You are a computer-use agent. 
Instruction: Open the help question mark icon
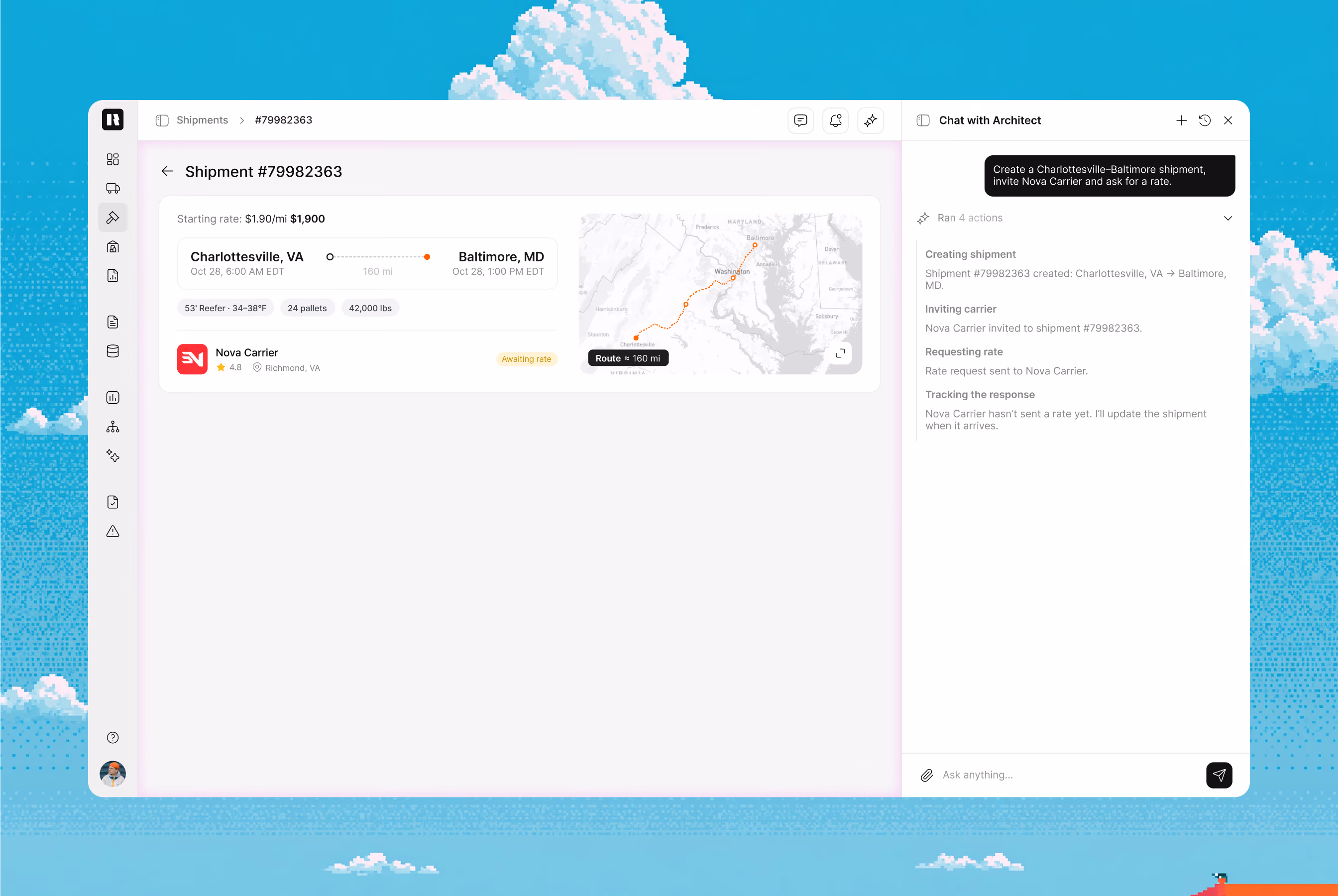coord(112,738)
